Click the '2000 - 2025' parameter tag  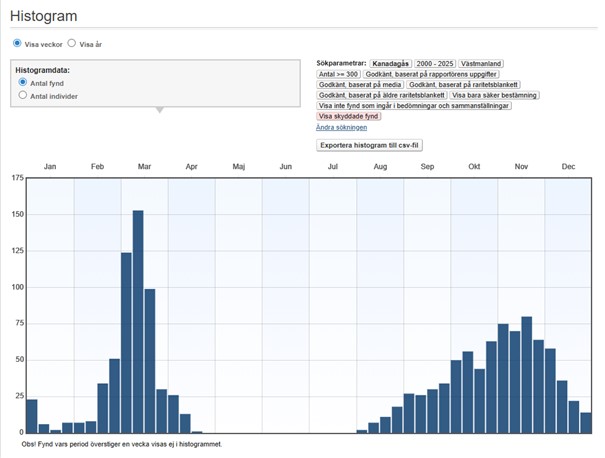pyautogui.click(x=434, y=63)
